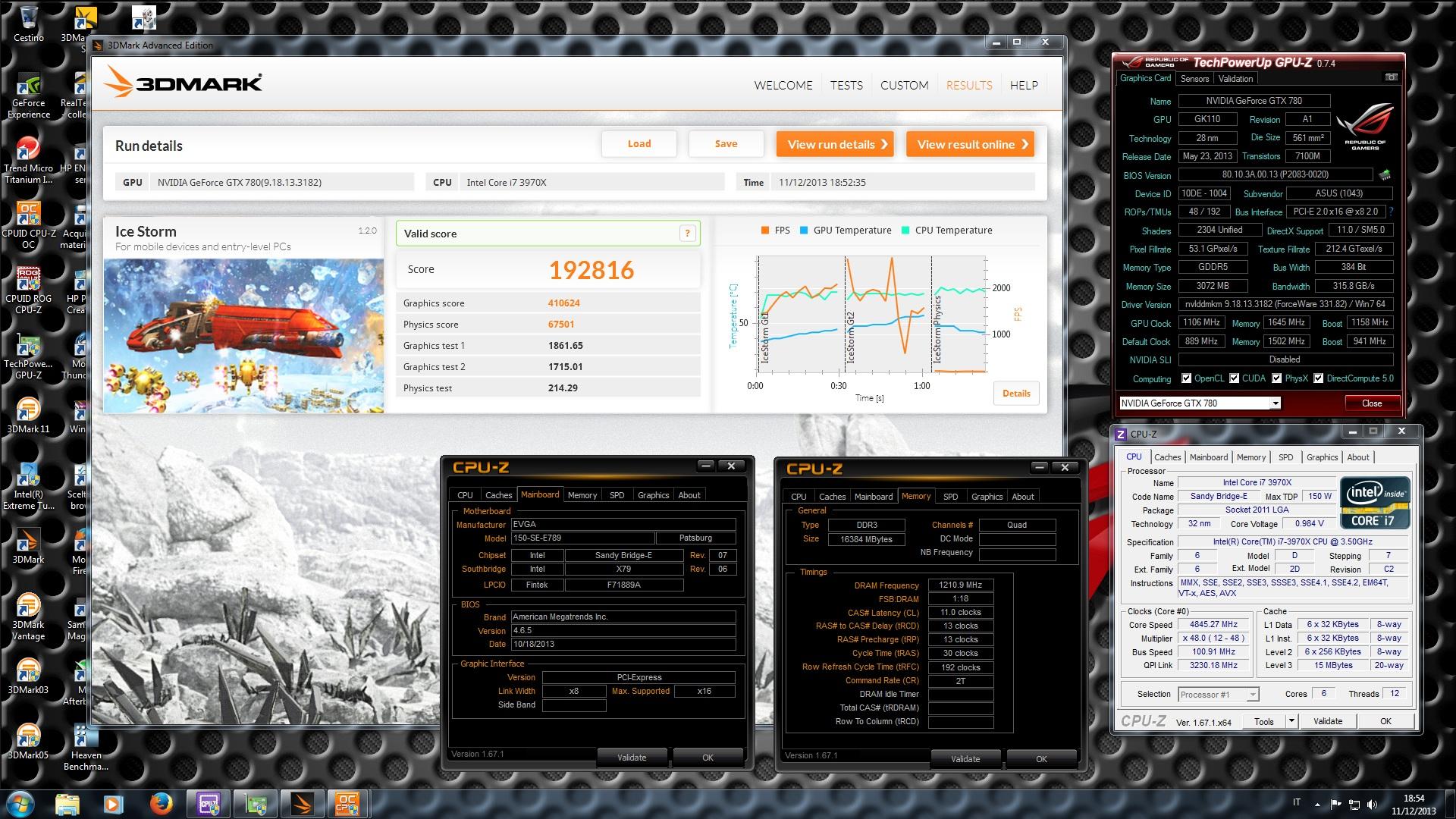The image size is (1456, 819).
Task: Click the Ice Storm spaceship thumbnail
Action: coord(243,336)
